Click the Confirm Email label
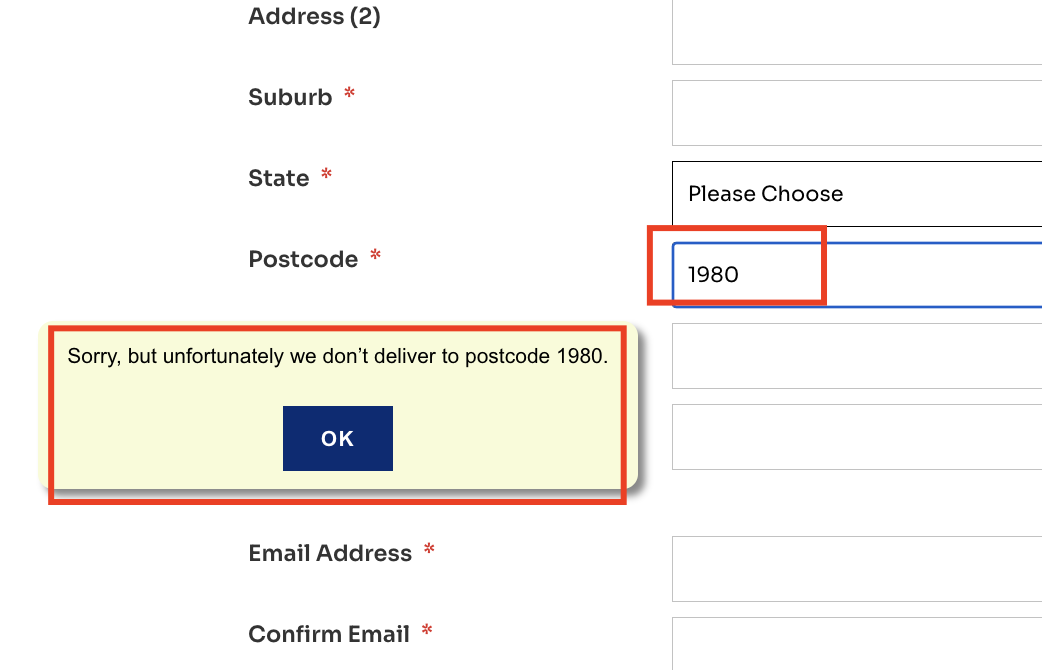This screenshot has width=1042, height=670. coord(329,634)
